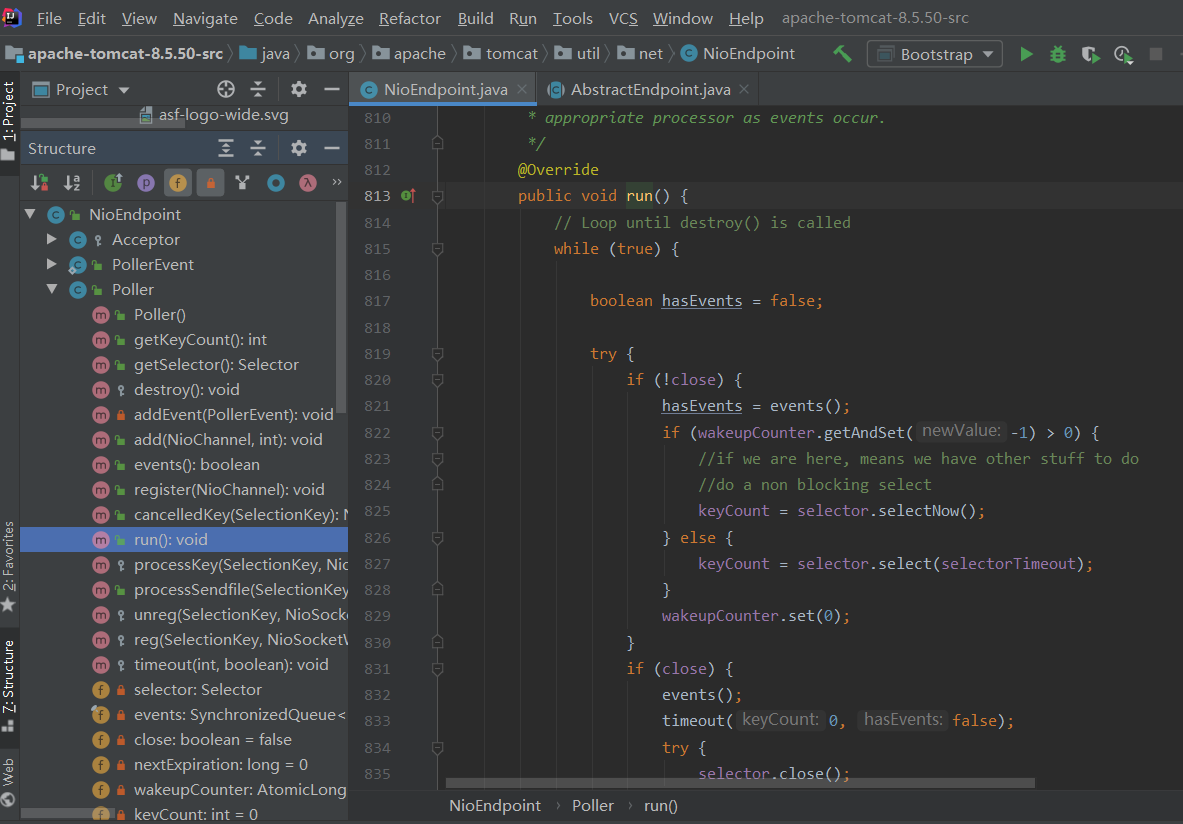The height and width of the screenshot is (824, 1183).
Task: Expand the Acceptor class node
Action: [x=51, y=239]
